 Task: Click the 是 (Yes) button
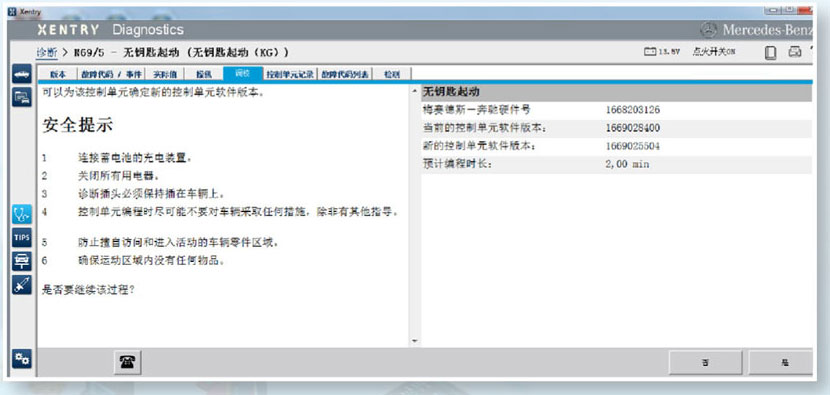click(x=781, y=363)
